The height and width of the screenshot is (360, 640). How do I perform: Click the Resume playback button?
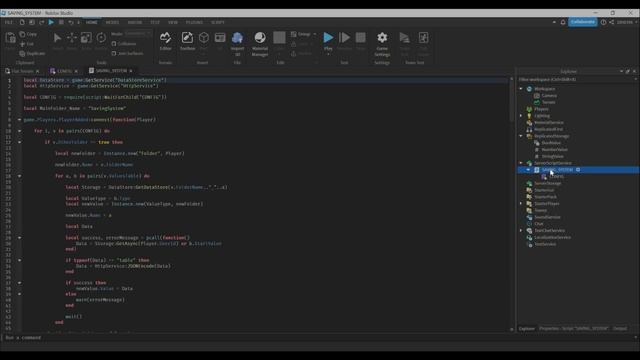pyautogui.click(x=344, y=38)
